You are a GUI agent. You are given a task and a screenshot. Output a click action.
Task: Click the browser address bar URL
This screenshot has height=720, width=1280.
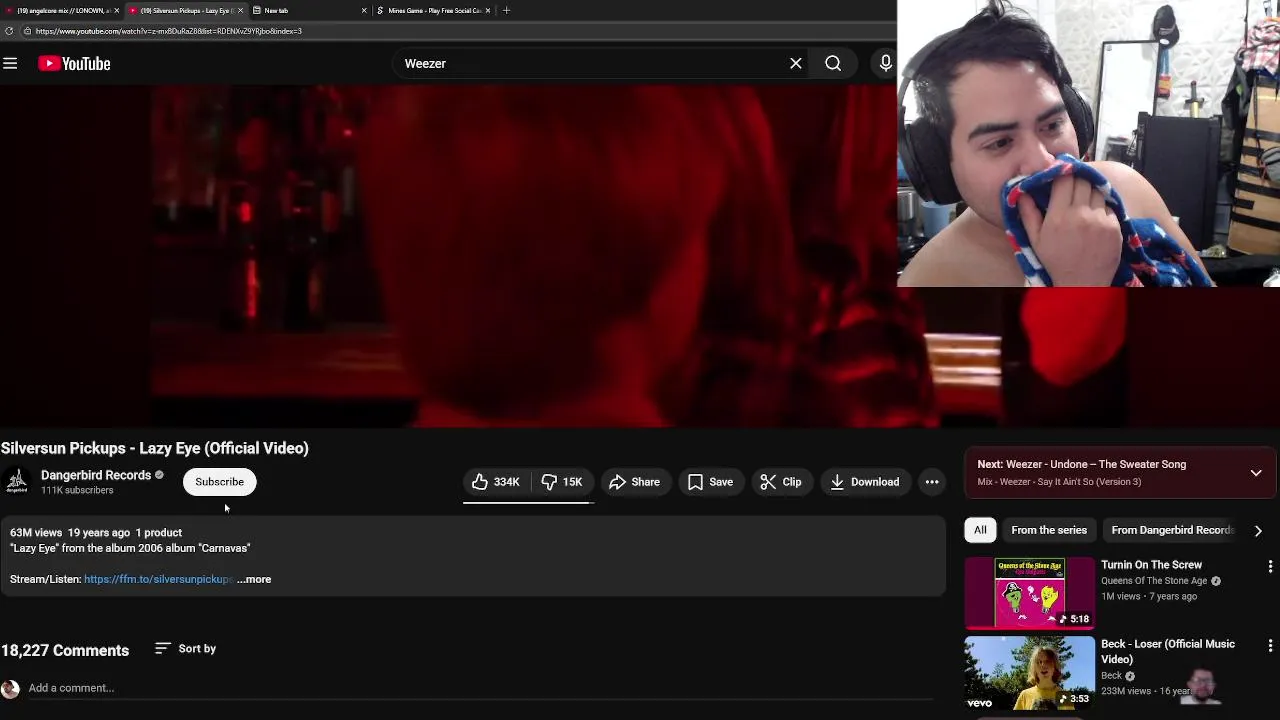click(168, 31)
